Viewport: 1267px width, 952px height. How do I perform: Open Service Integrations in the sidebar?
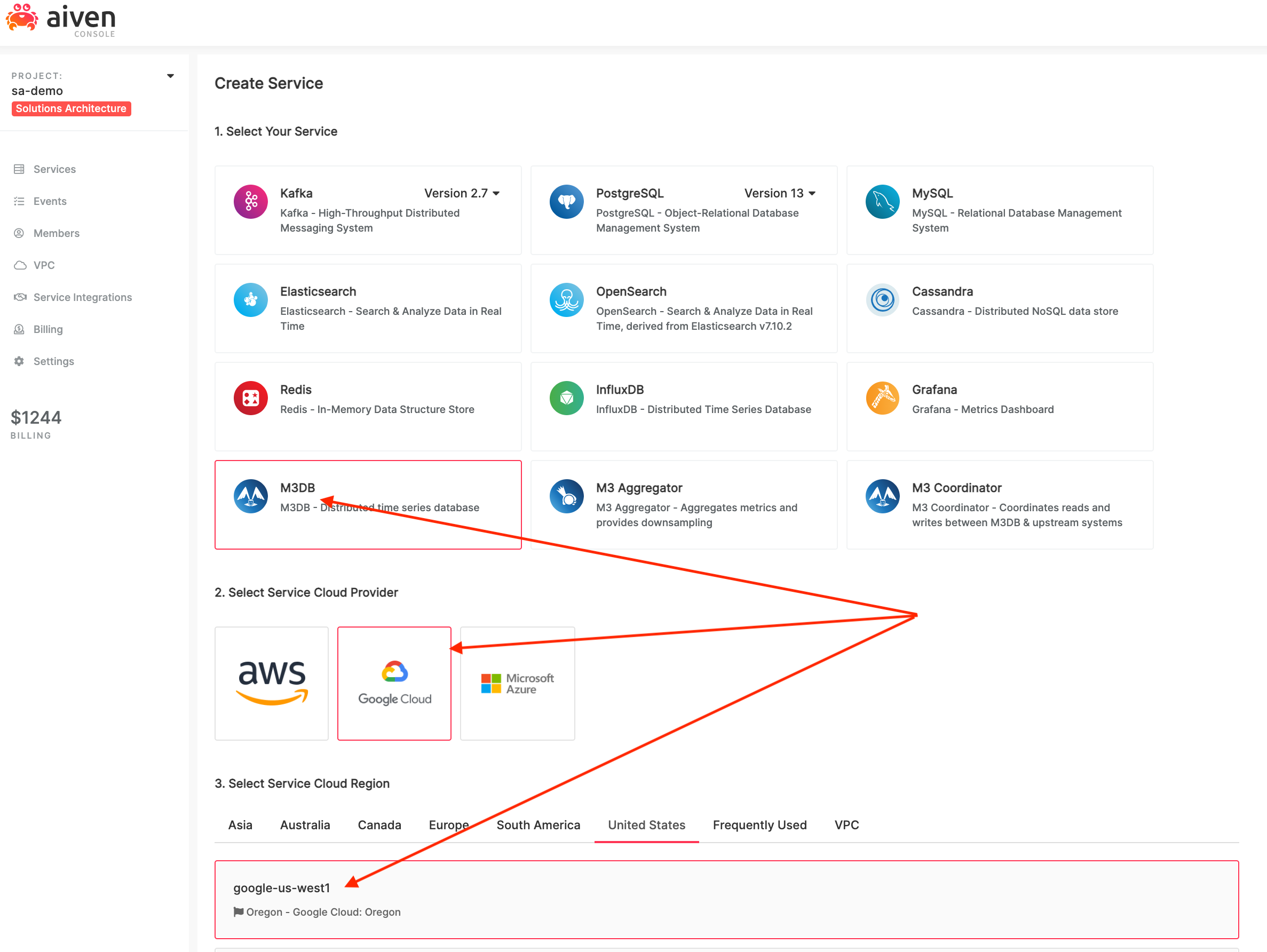click(83, 297)
